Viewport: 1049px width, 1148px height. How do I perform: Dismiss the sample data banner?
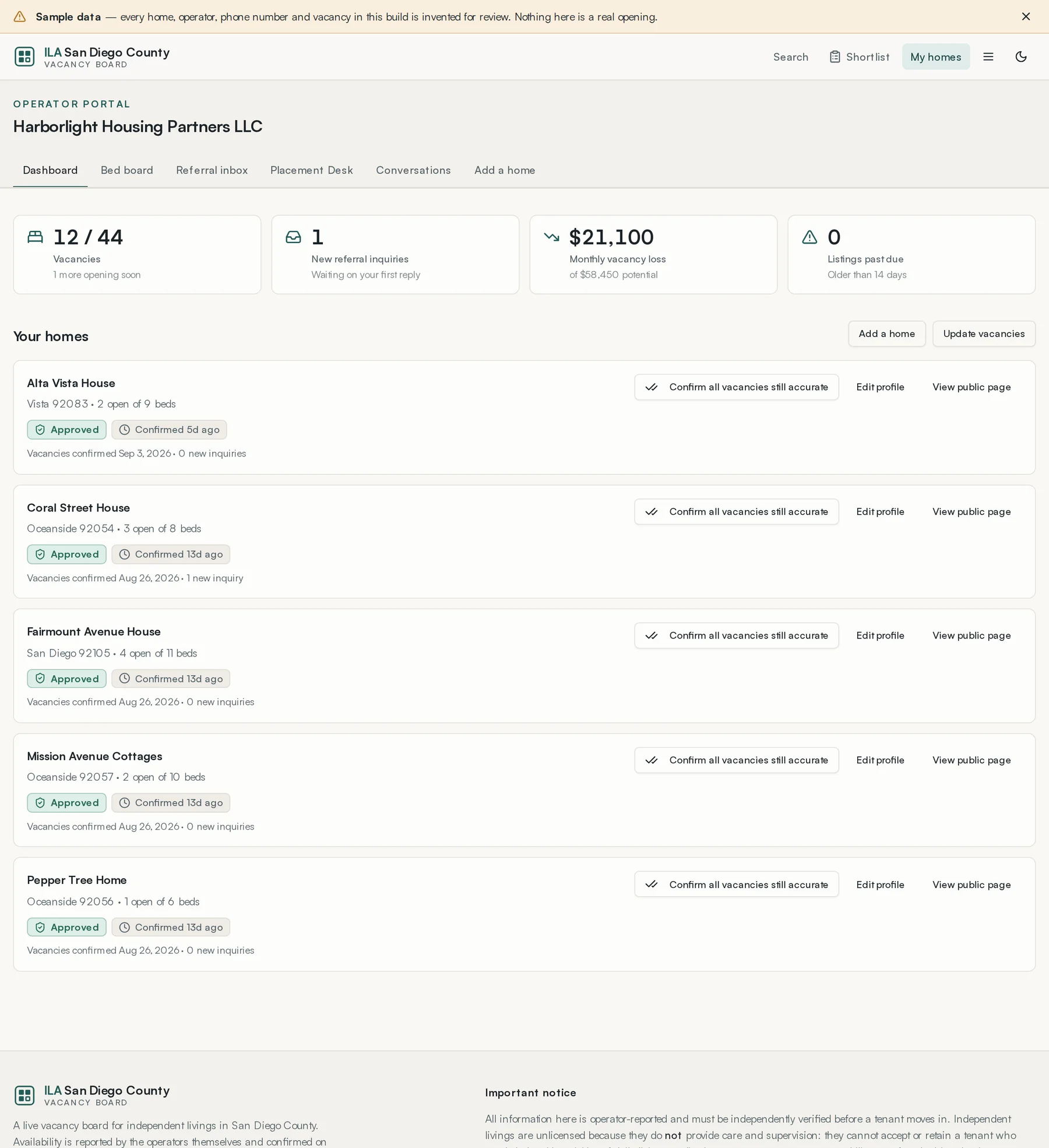tap(1026, 16)
